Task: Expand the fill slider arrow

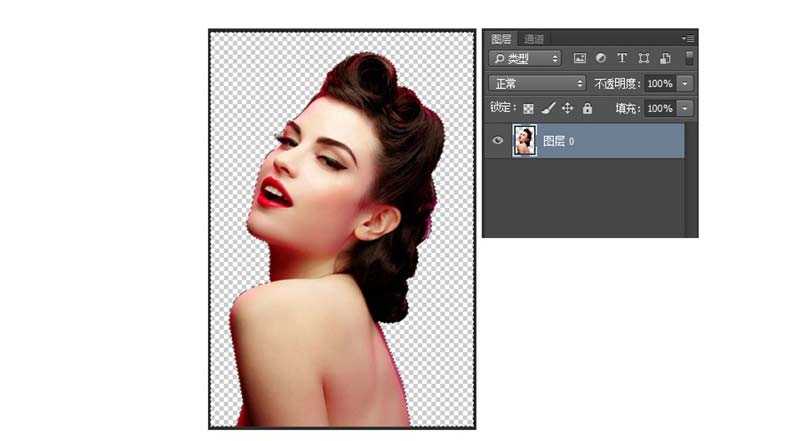Action: pyautogui.click(x=685, y=108)
